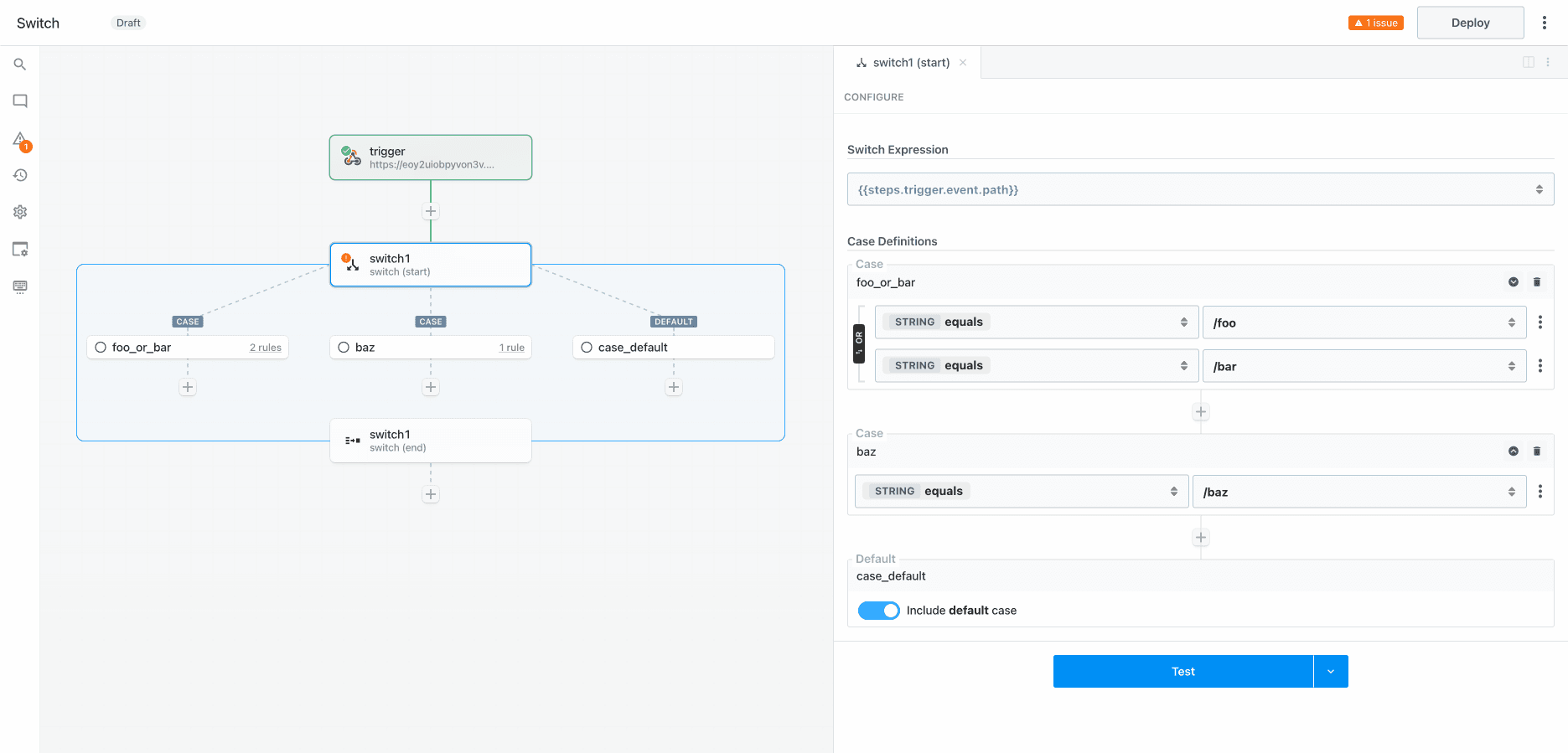Open the options menu for /baz rule
This screenshot has width=1568, height=753.
coord(1540,492)
